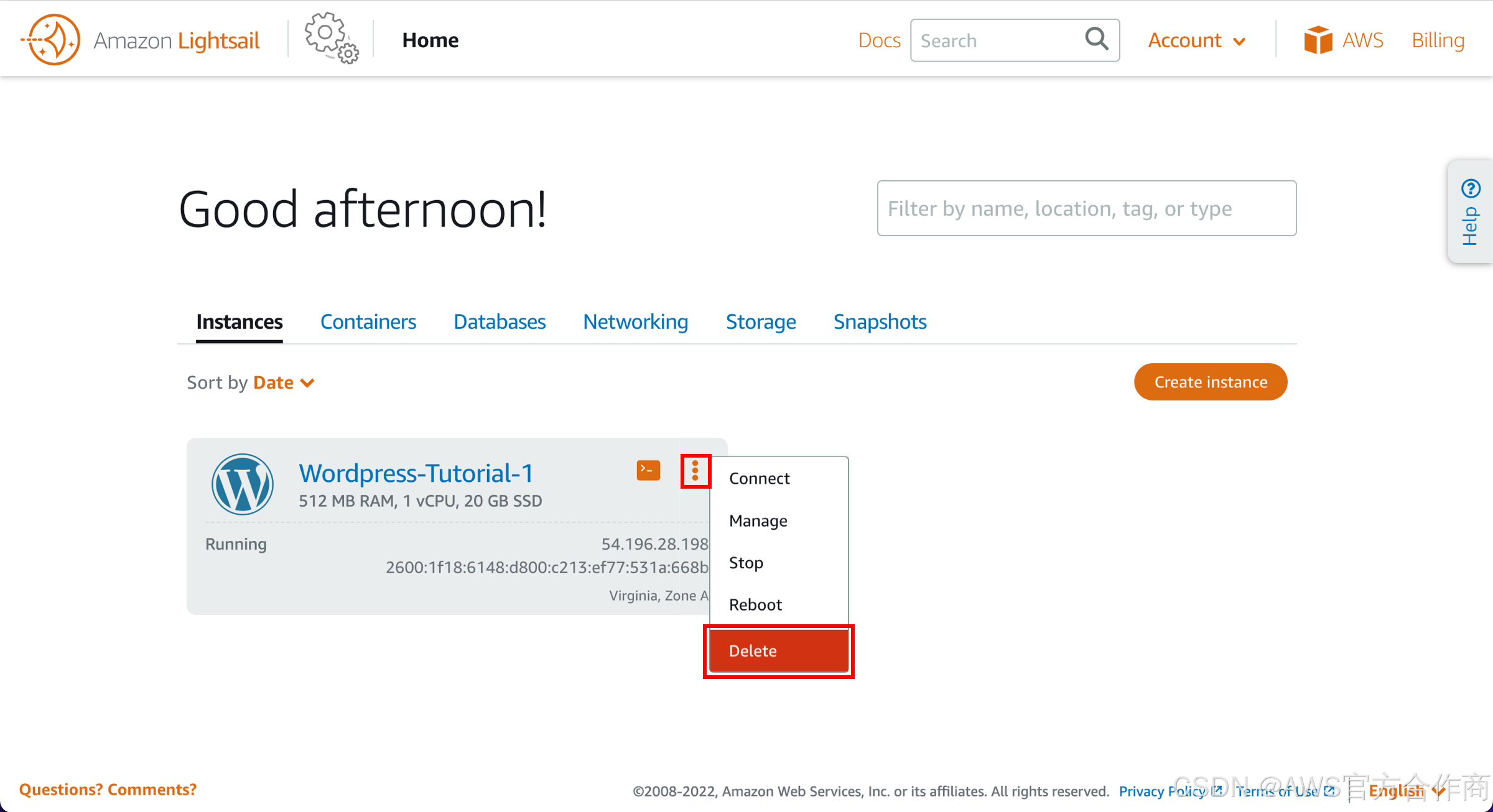Click the search magnifying glass icon
The width and height of the screenshot is (1493, 812).
pyautogui.click(x=1096, y=39)
